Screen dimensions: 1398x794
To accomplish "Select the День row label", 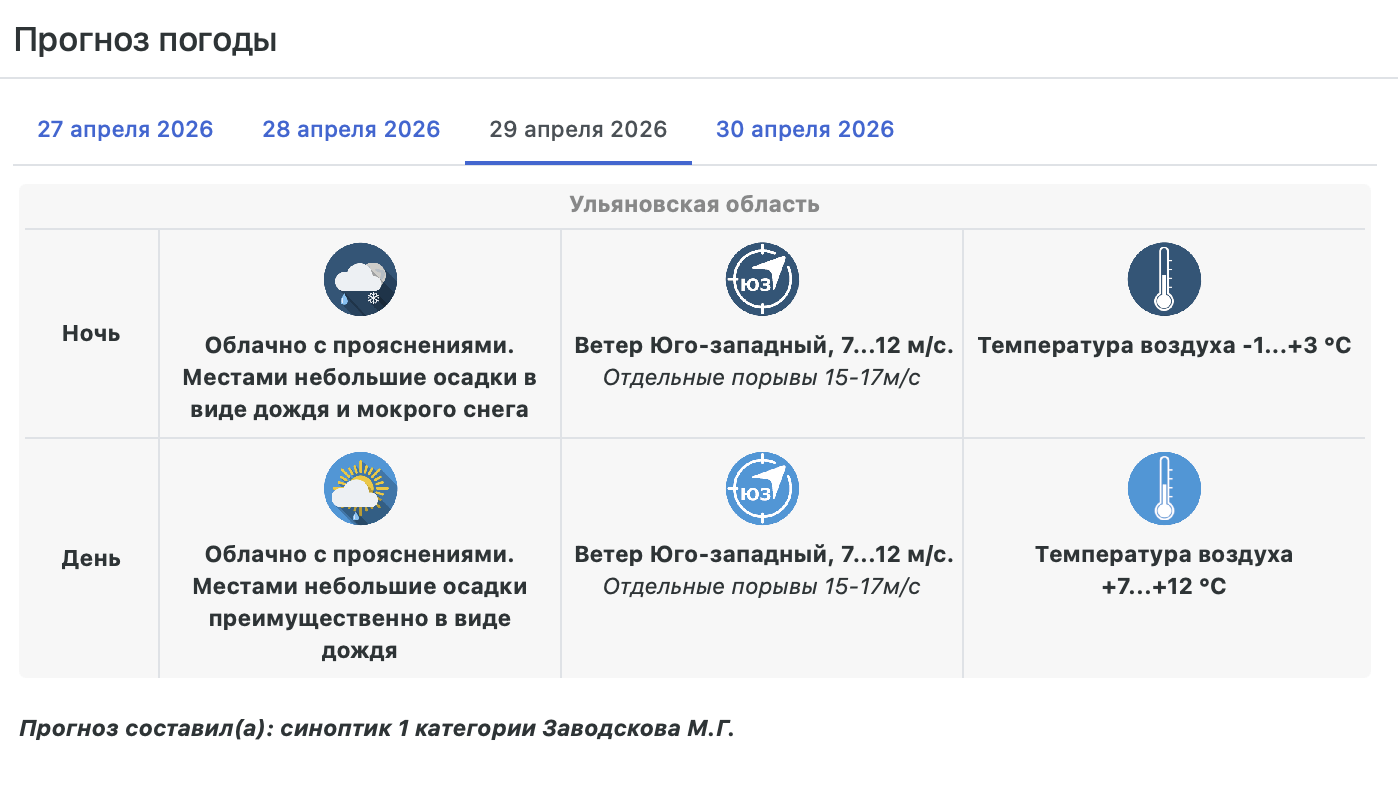I will (x=91, y=558).
